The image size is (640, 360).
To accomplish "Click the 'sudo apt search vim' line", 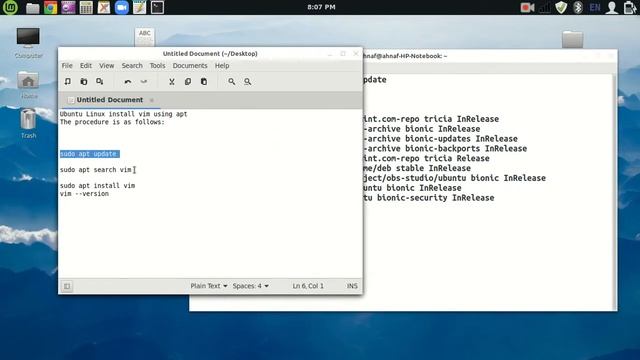I will point(96,170).
